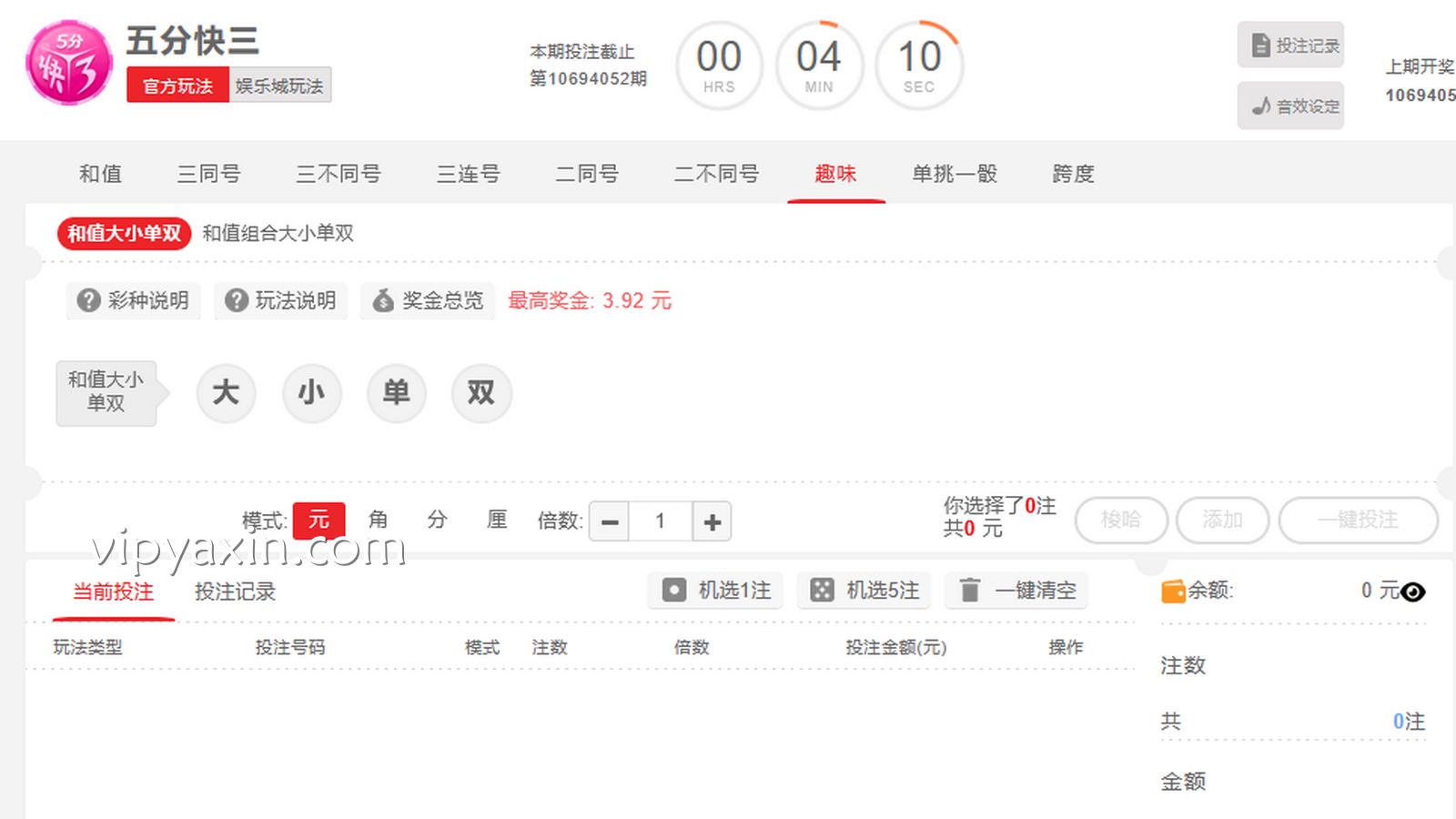Select 小 bet option

coord(311,393)
